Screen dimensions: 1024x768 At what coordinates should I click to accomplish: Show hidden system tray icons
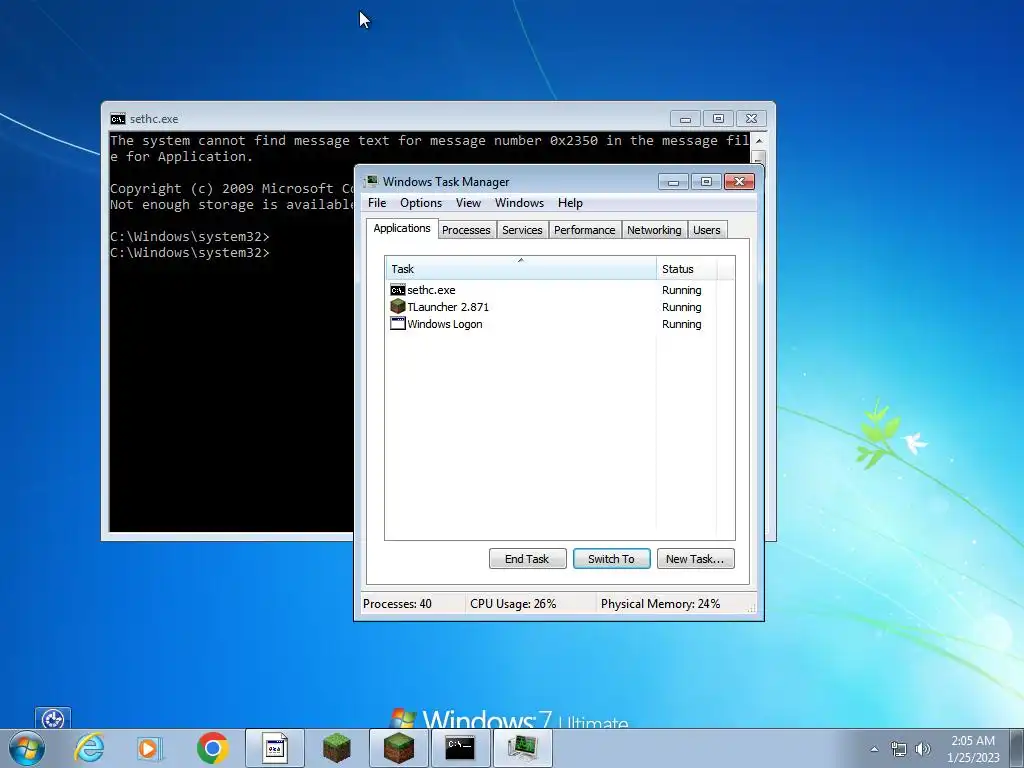coord(874,749)
